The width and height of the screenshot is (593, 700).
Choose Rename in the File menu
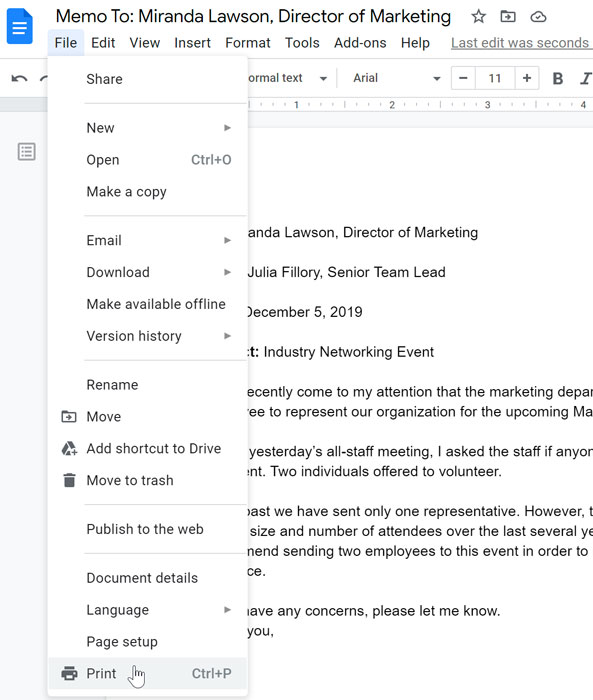point(147,385)
